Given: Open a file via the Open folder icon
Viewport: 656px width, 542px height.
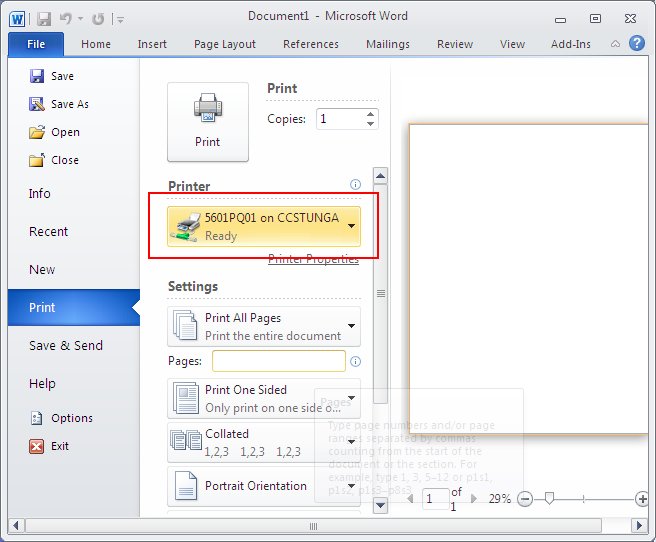Looking at the screenshot, I should click(x=37, y=132).
